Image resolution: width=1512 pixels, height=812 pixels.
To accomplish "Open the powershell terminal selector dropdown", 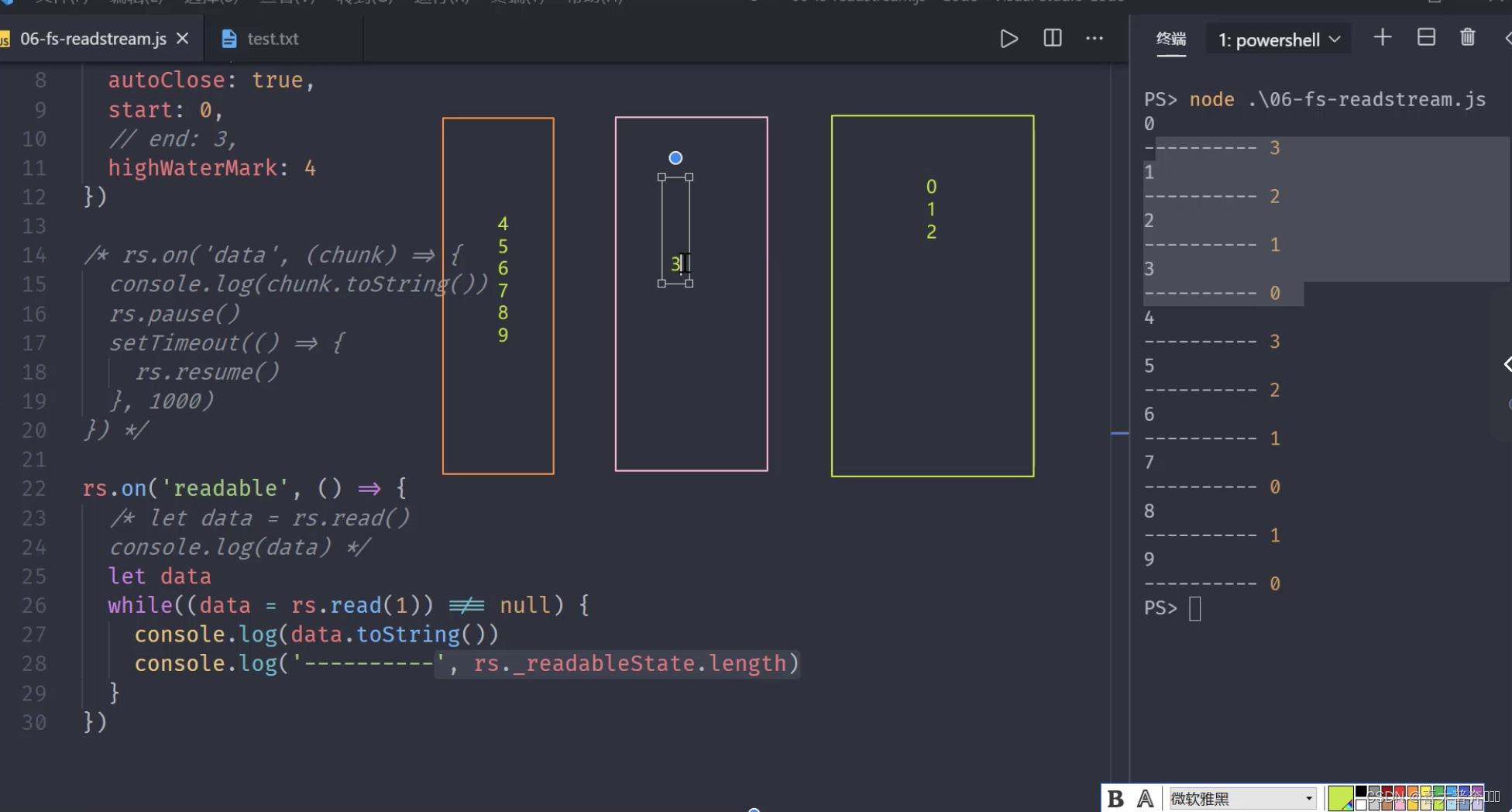I will pyautogui.click(x=1279, y=40).
